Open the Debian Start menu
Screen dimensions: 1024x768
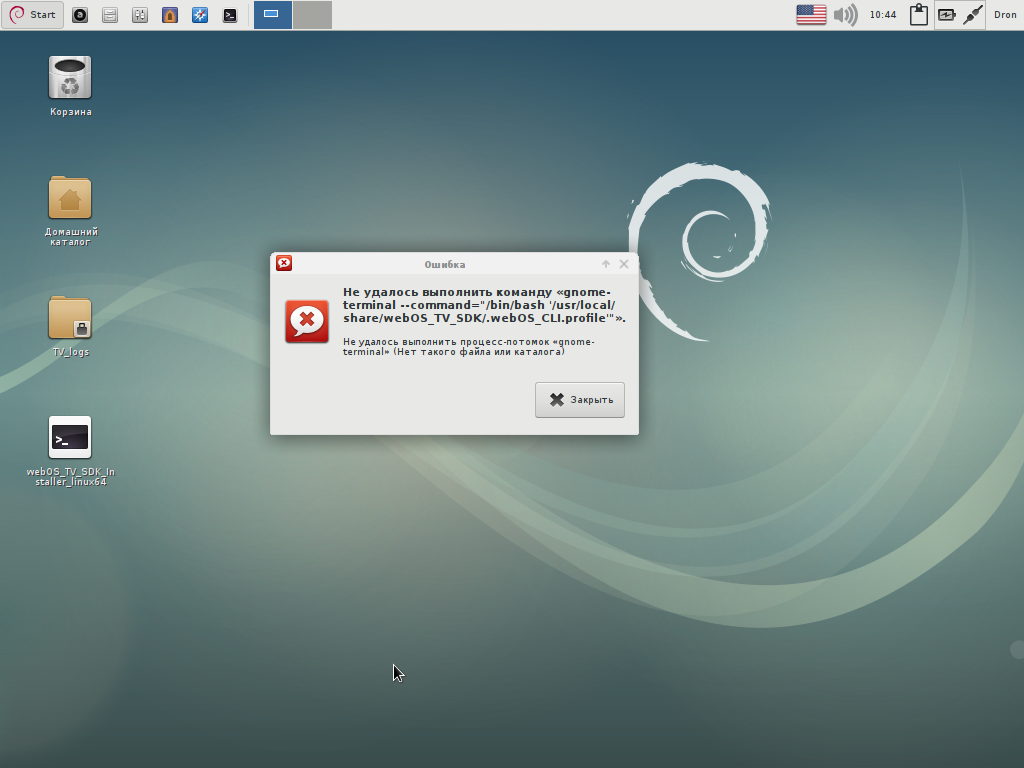click(33, 15)
